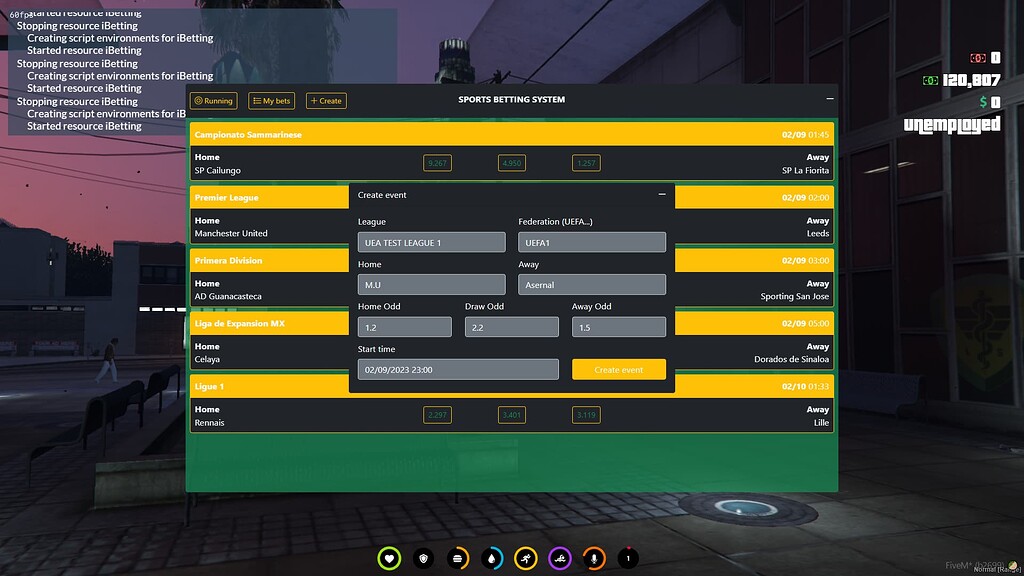The height and width of the screenshot is (576, 1024).
Task: Click the shield armor icon on HUD
Action: [x=424, y=560]
